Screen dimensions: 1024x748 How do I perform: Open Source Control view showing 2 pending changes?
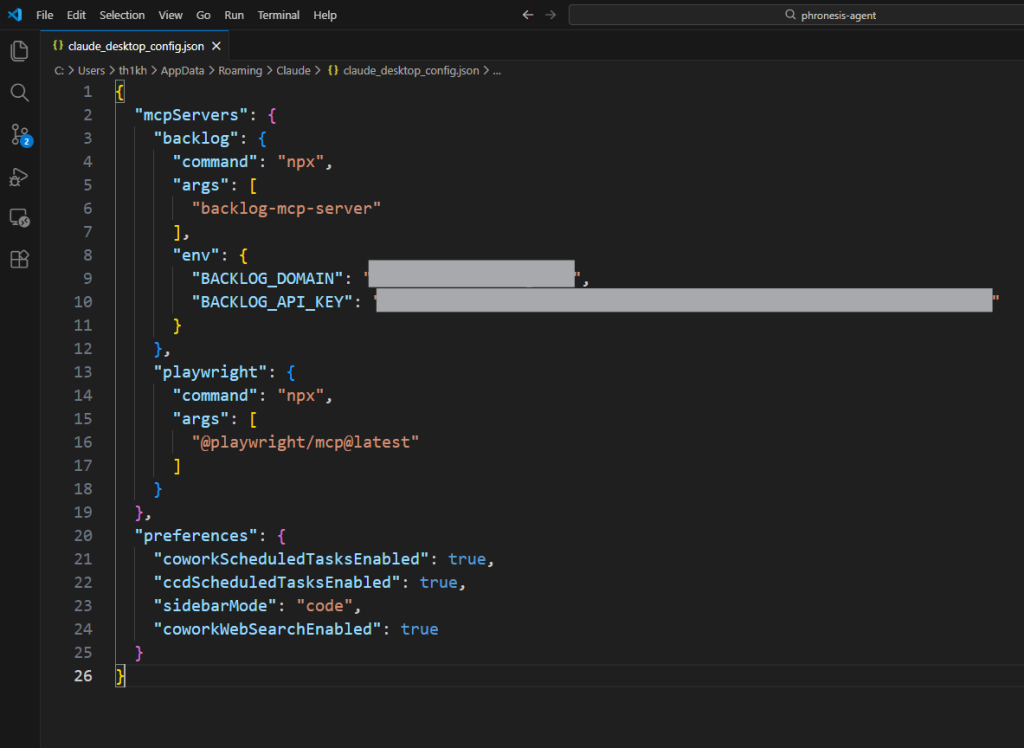pos(18,135)
